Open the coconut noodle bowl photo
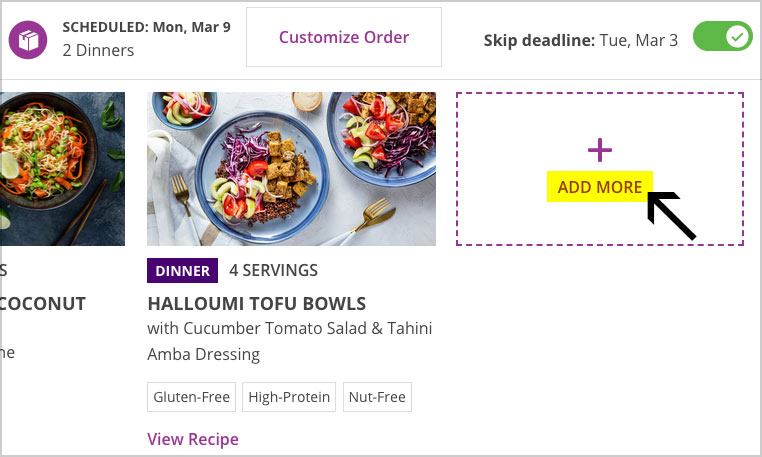 (62, 169)
